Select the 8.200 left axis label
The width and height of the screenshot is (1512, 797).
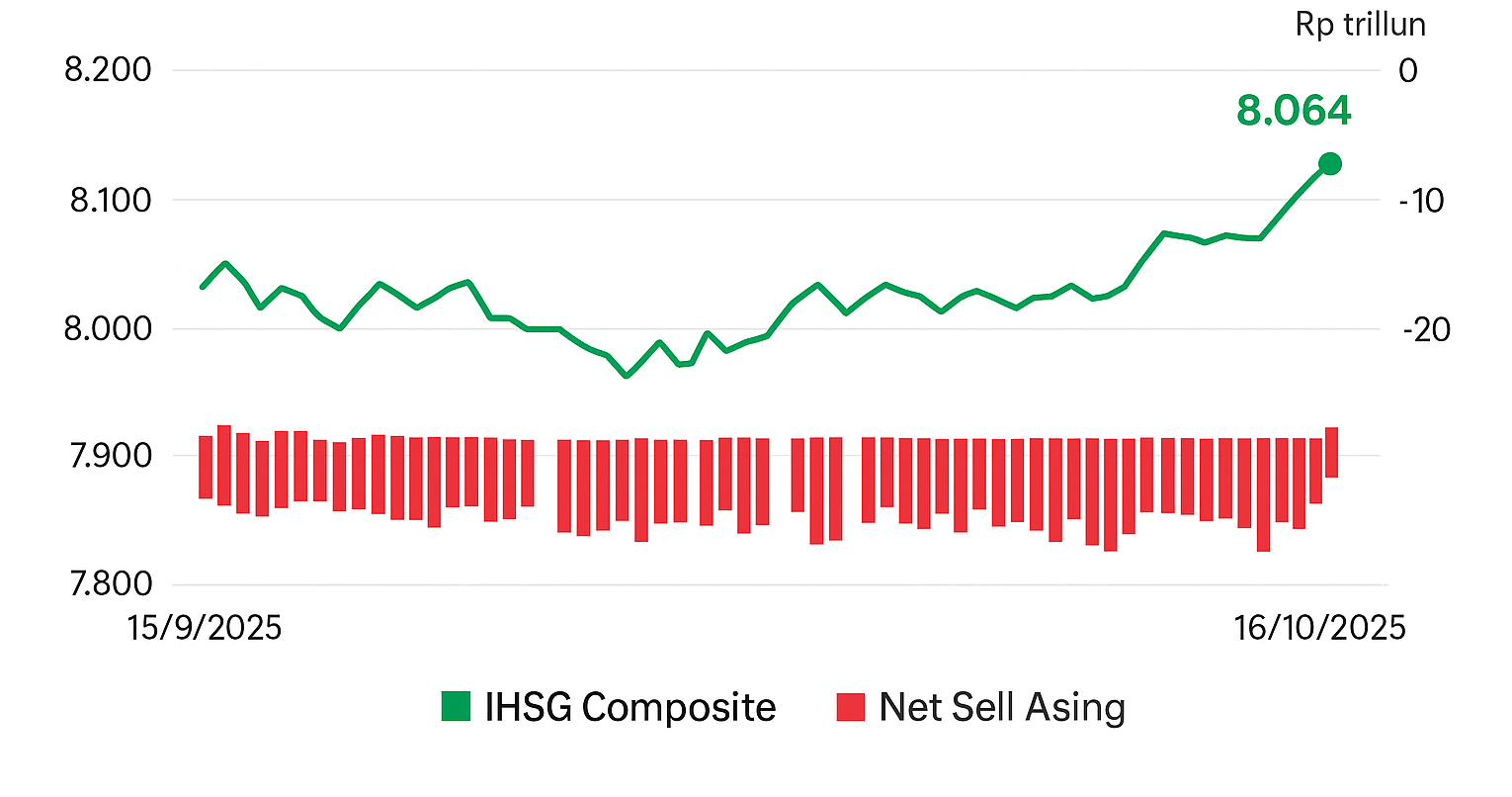tap(108, 70)
